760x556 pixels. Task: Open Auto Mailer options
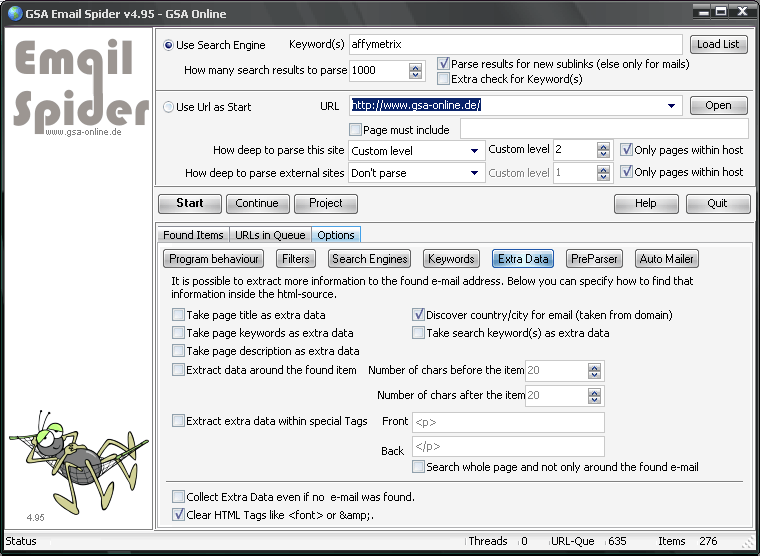click(666, 259)
